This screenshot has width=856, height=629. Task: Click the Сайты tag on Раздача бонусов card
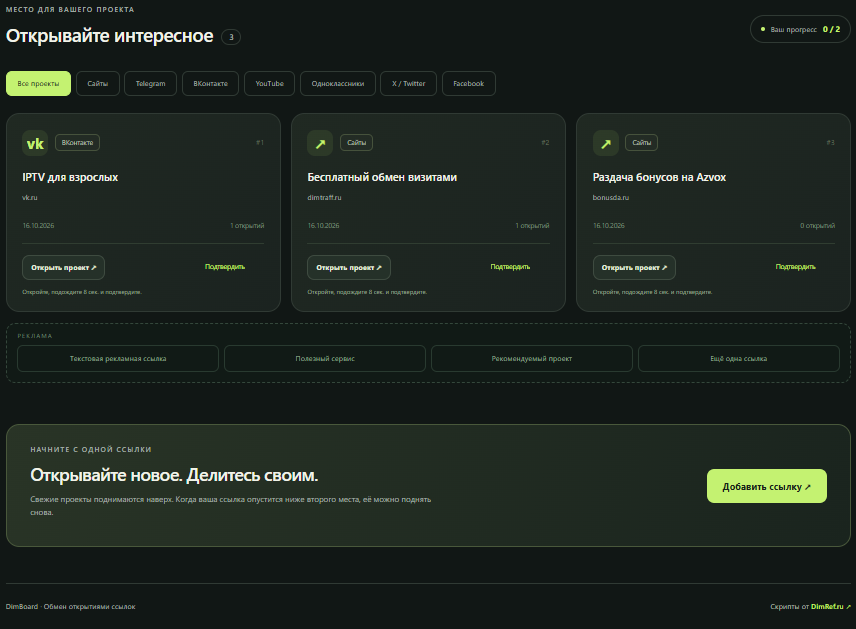coord(641,143)
